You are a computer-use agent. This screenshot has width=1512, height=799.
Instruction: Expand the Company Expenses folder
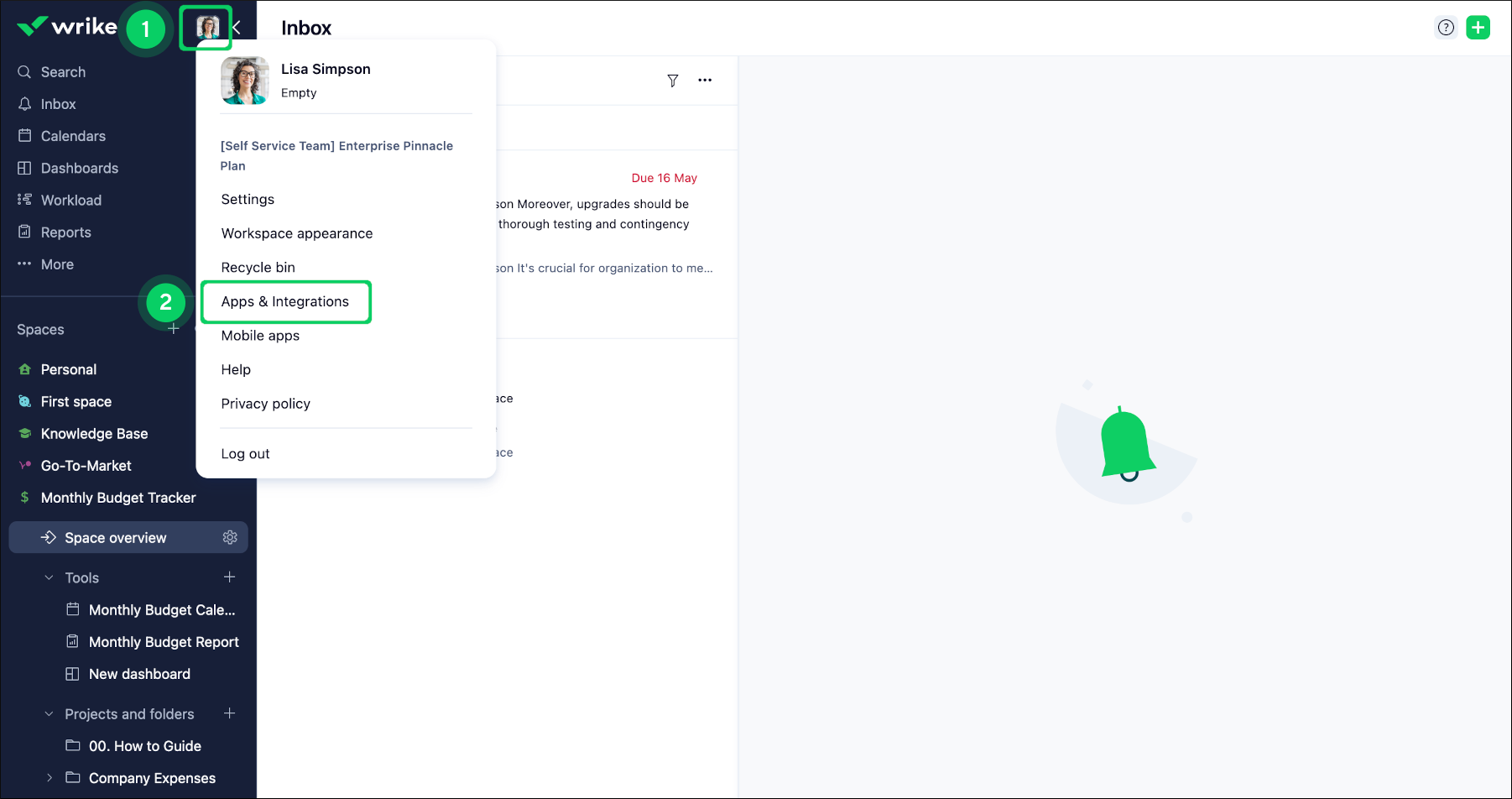click(49, 778)
